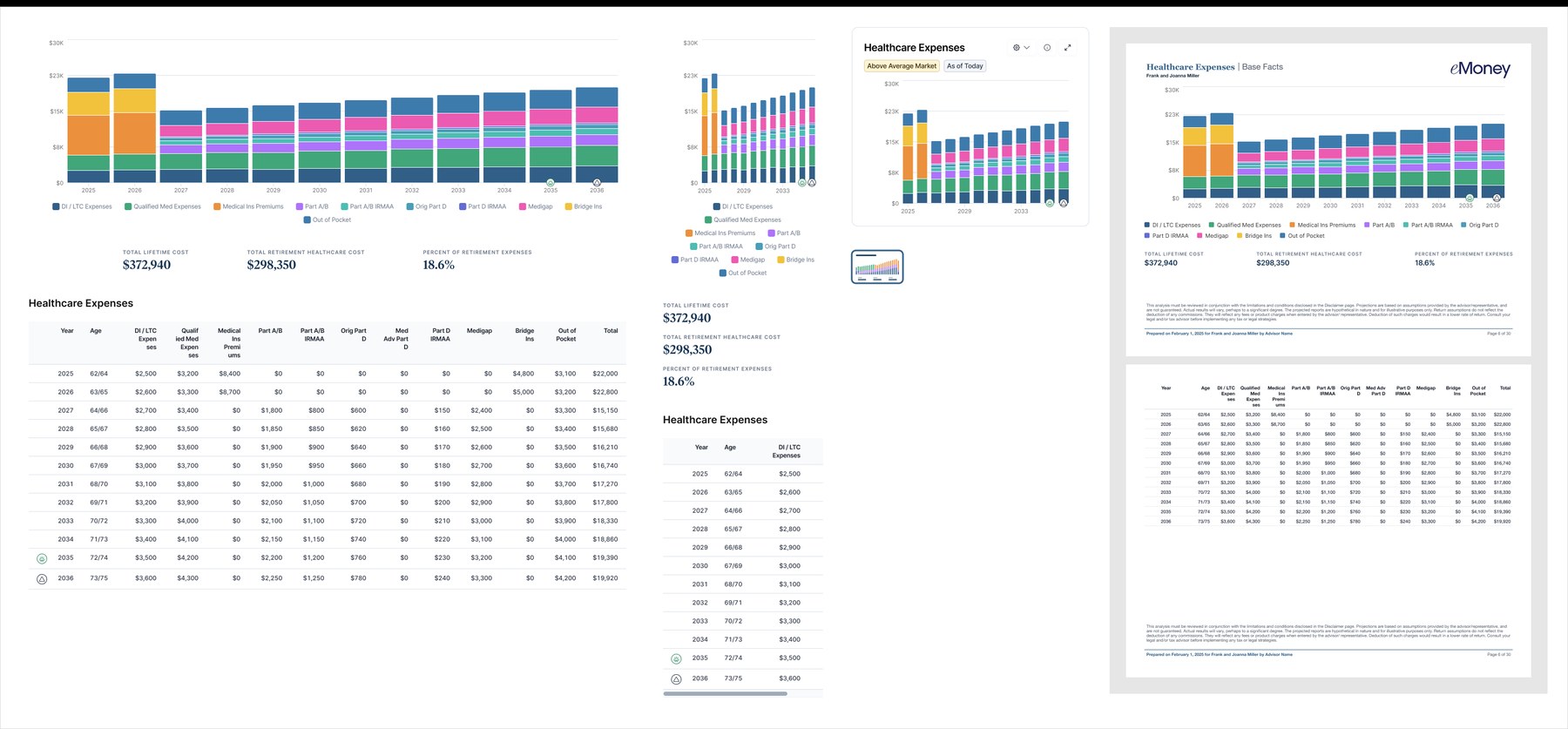Click the Healthcare Expenses heading above wide table

tap(81, 303)
